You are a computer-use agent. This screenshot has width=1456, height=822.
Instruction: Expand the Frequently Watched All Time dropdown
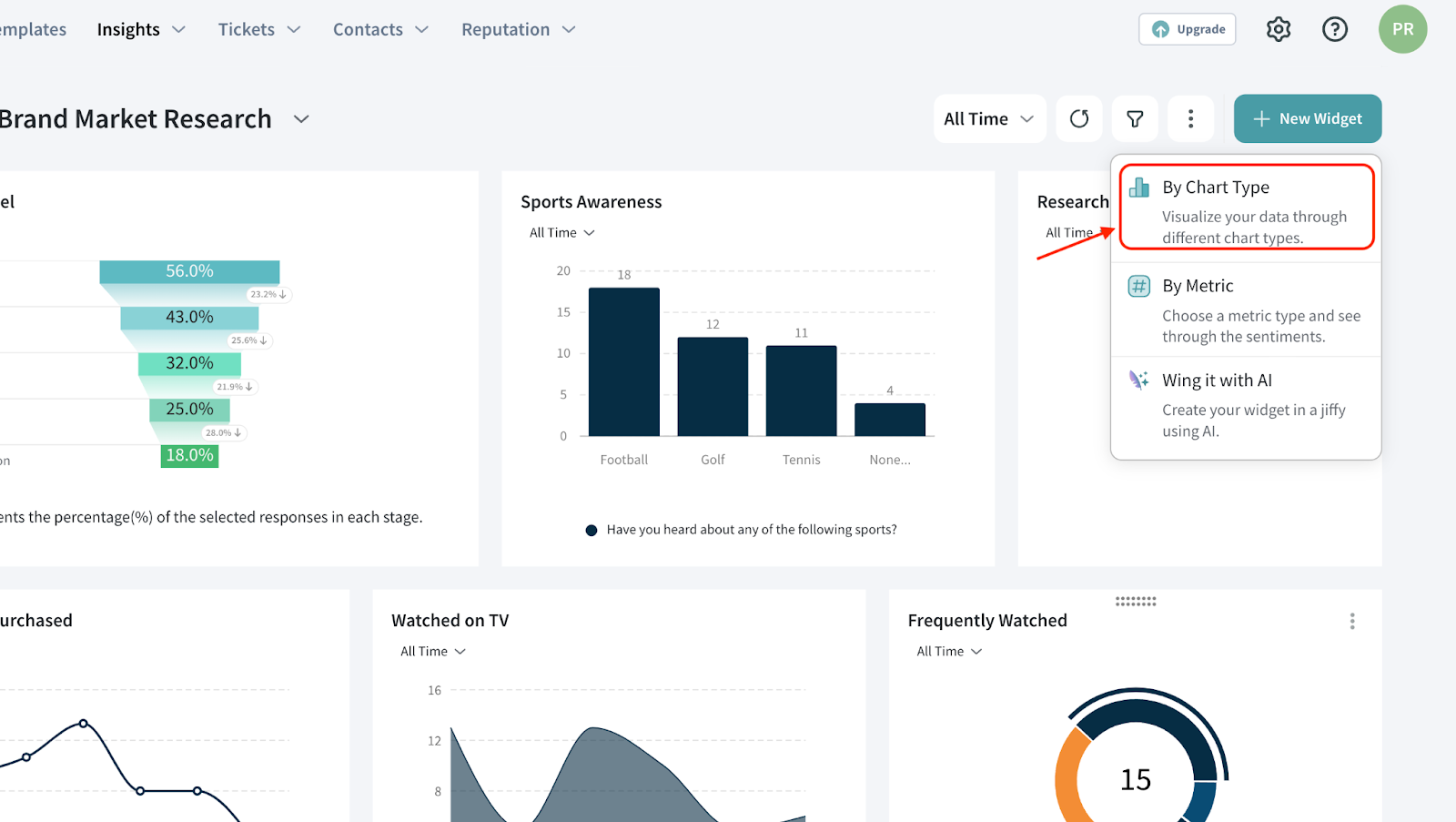949,652
